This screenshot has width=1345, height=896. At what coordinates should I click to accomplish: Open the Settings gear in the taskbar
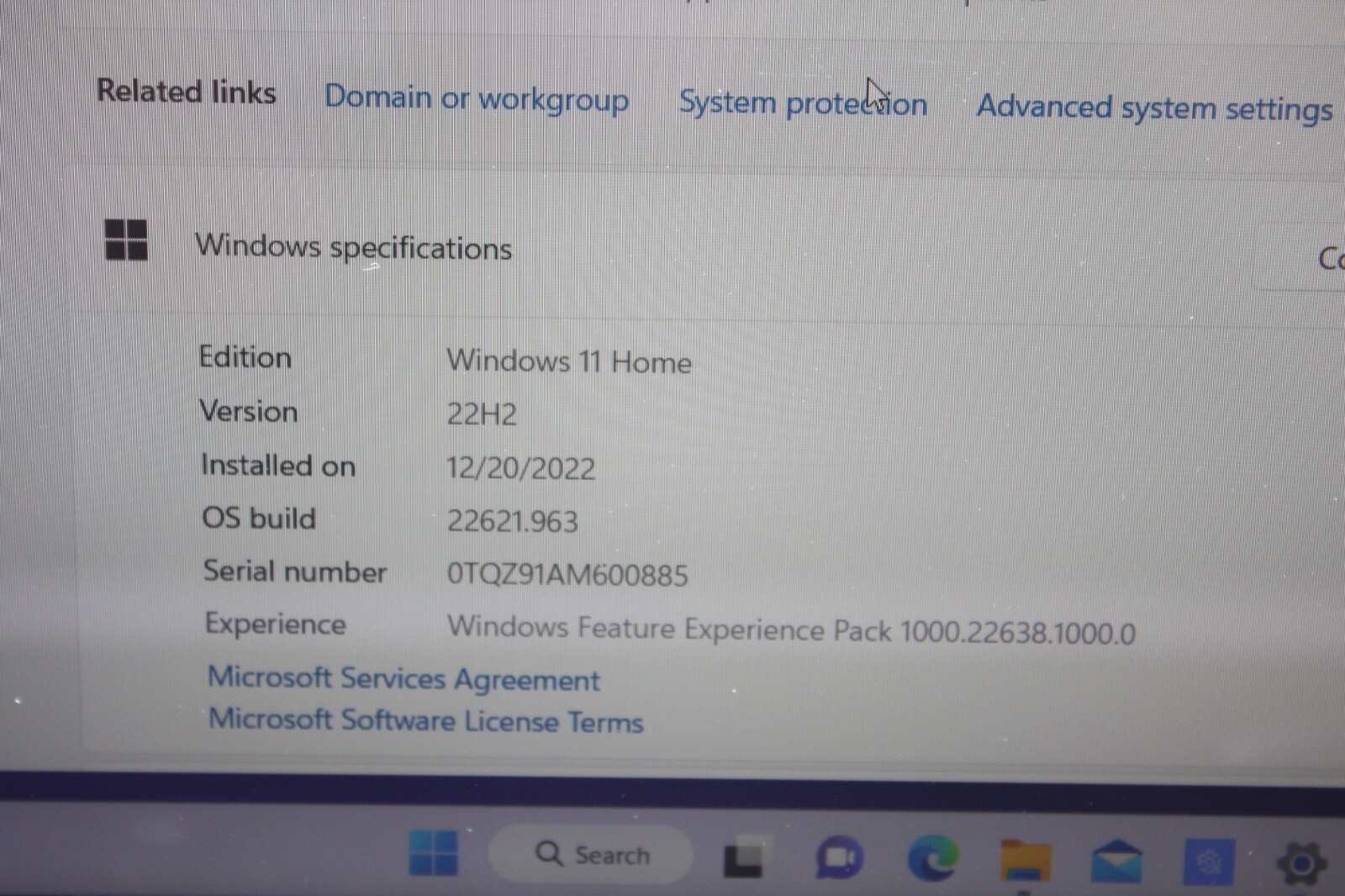click(x=1301, y=863)
